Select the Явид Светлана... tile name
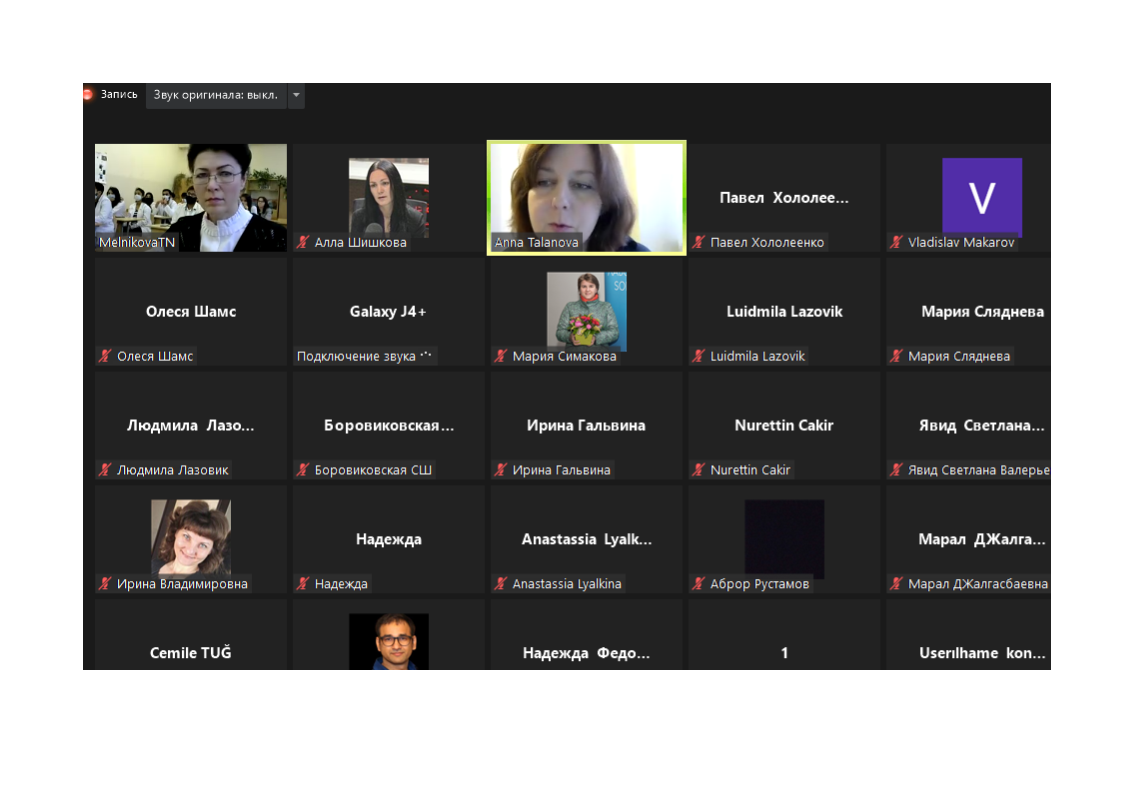 pyautogui.click(x=982, y=425)
